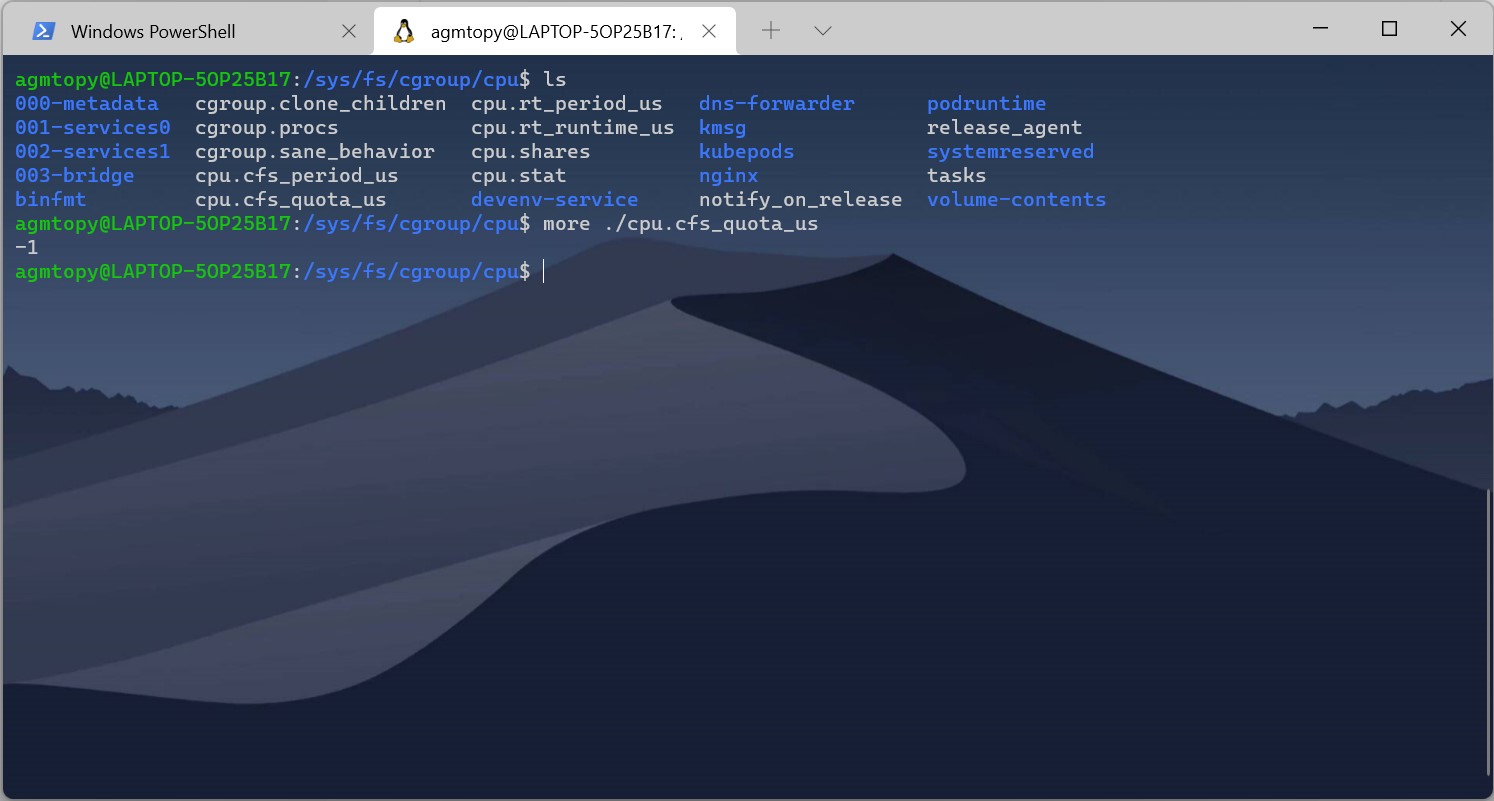Viewport: 1494px width, 801px height.
Task: Click the nginx directory name
Action: pos(729,175)
